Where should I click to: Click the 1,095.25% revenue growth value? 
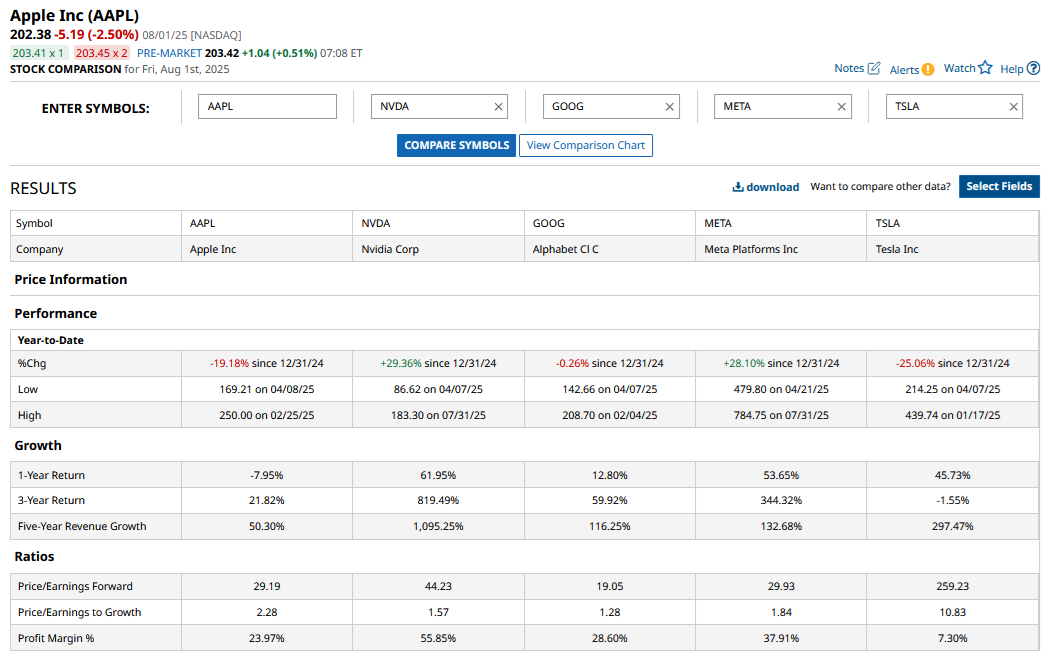click(438, 526)
